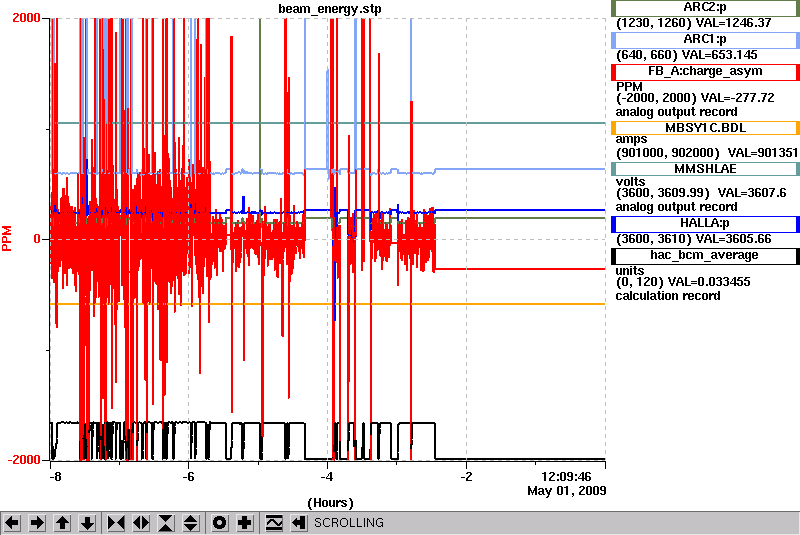
Task: Click the vertical expand up-down triangles button
Action: (191, 523)
